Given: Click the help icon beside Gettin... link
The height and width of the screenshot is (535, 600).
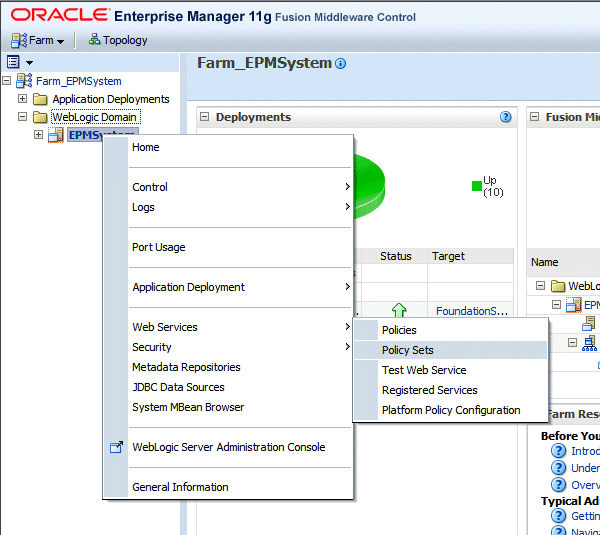Looking at the screenshot, I should point(558,515).
